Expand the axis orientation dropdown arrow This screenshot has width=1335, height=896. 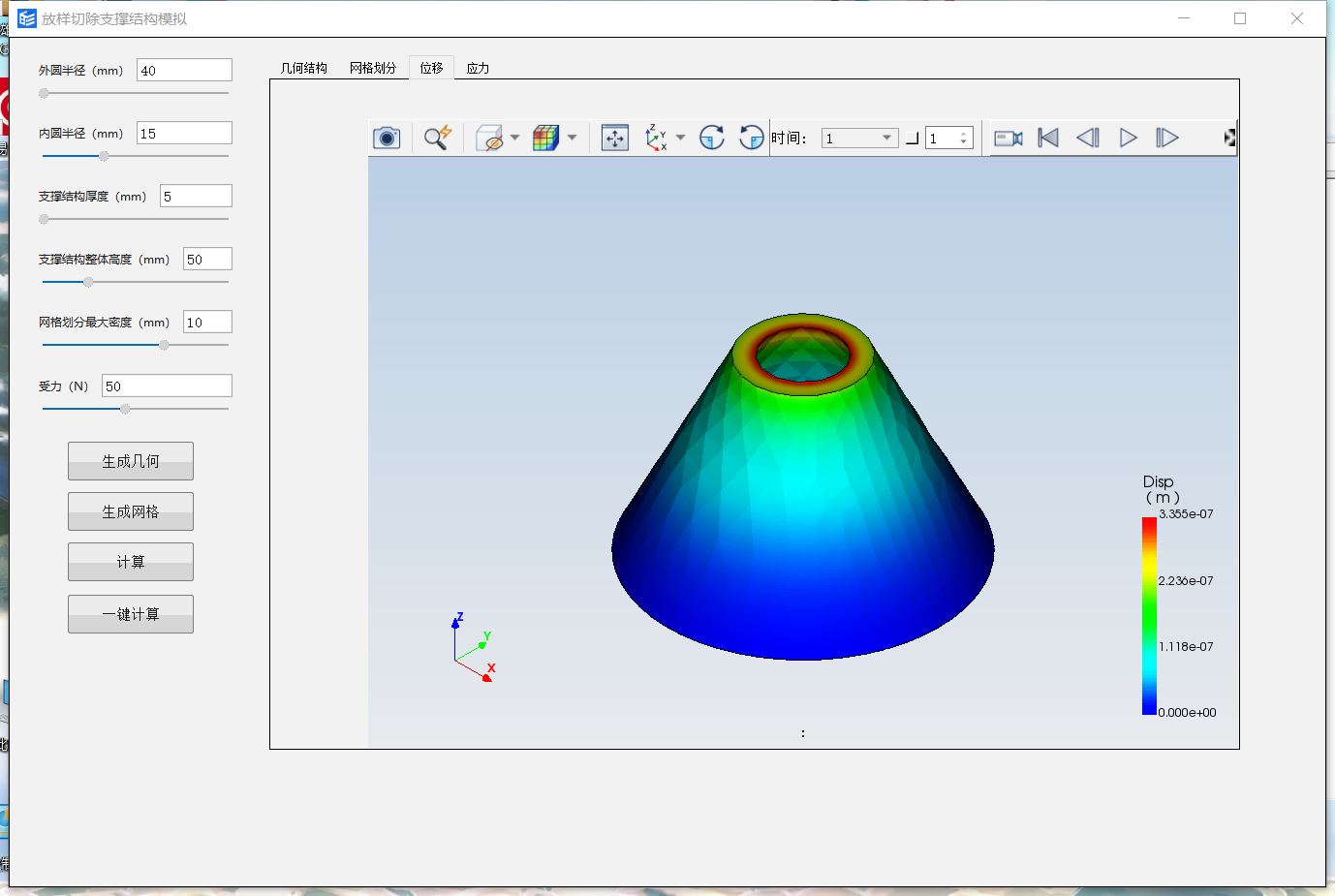click(681, 138)
